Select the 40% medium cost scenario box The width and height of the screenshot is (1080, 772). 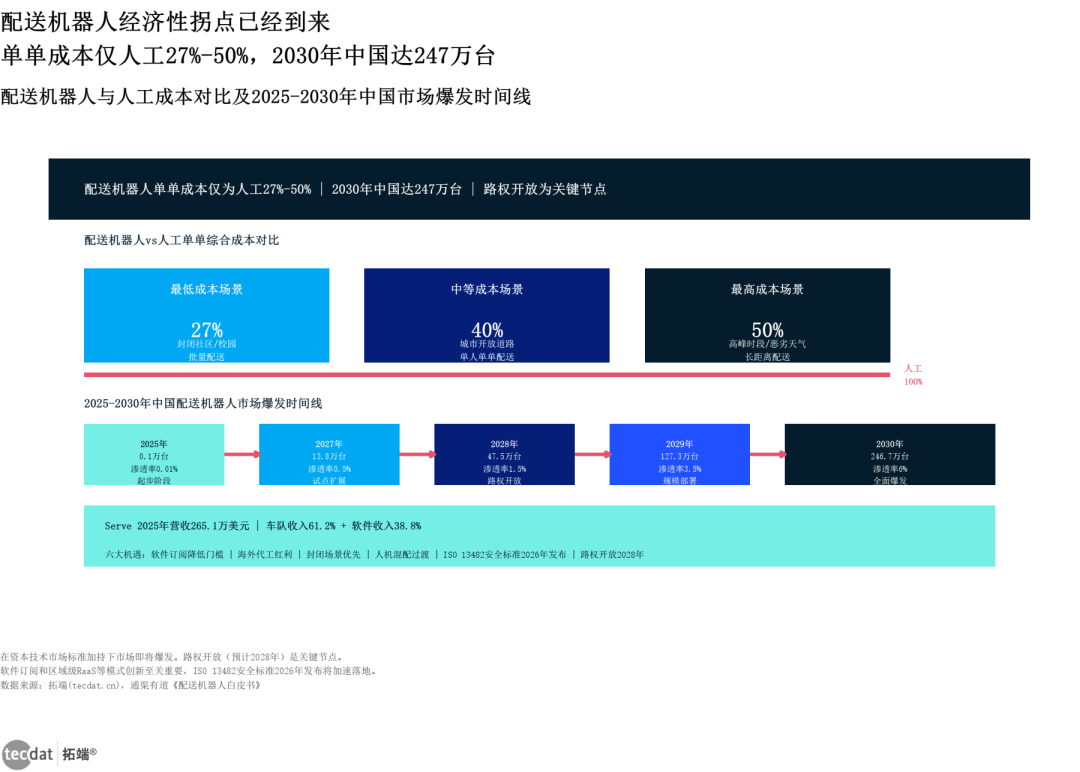pos(487,315)
